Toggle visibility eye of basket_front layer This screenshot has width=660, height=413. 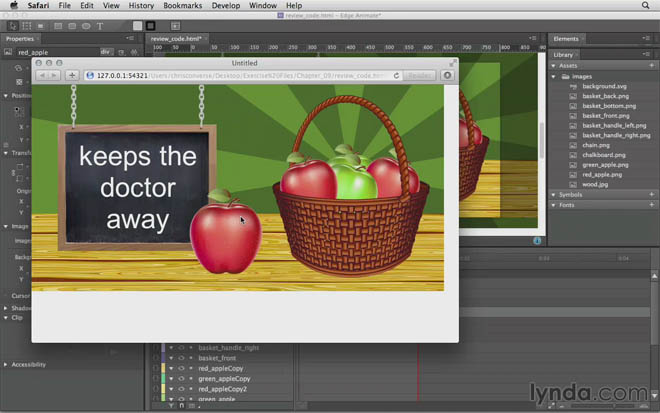tap(181, 358)
